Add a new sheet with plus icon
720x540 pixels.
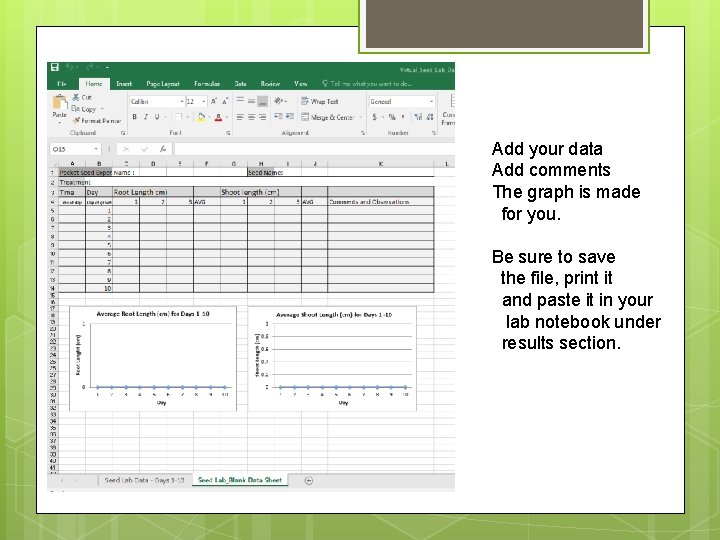(x=309, y=481)
